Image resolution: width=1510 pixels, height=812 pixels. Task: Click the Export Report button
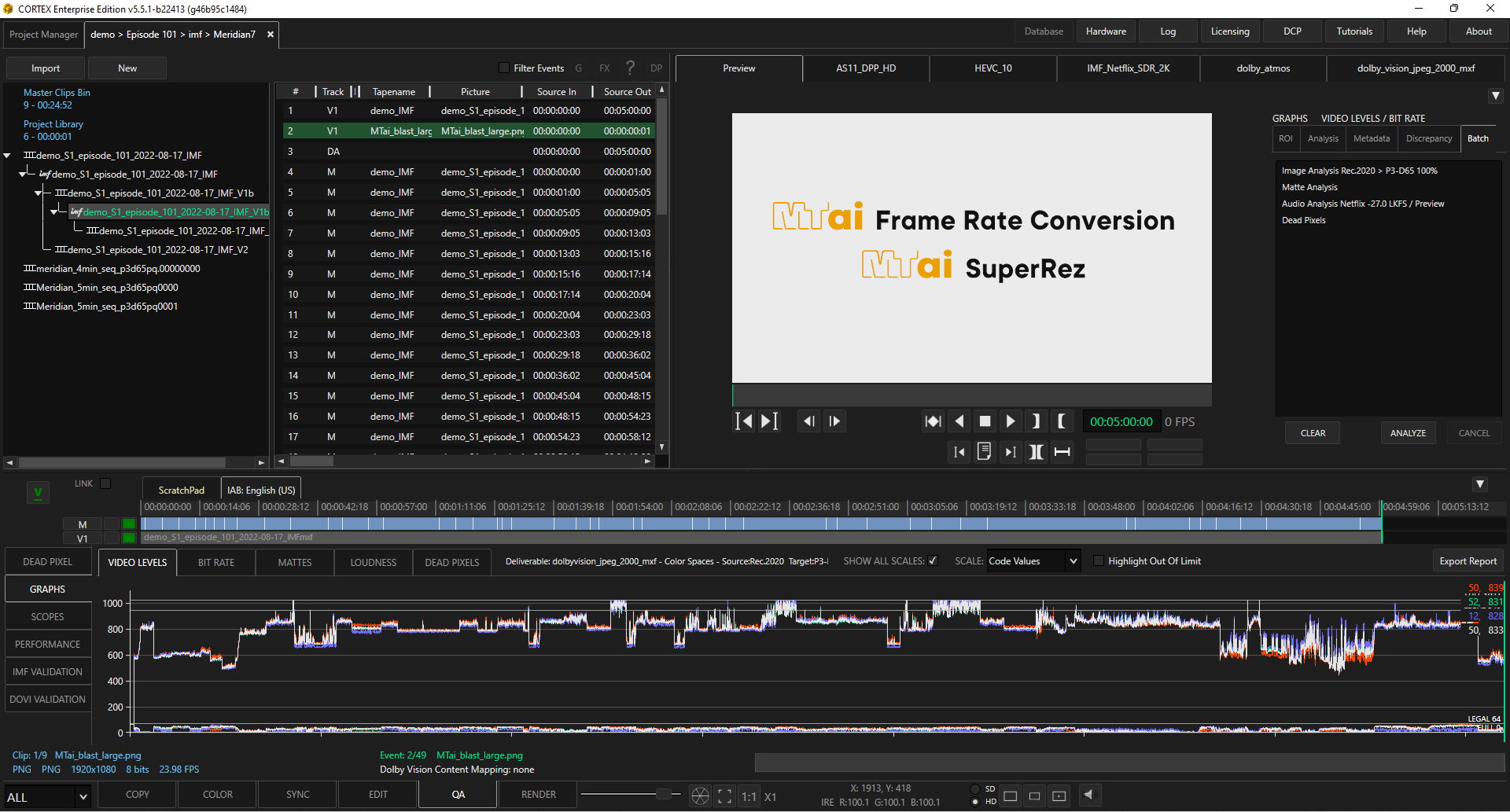click(x=1468, y=560)
